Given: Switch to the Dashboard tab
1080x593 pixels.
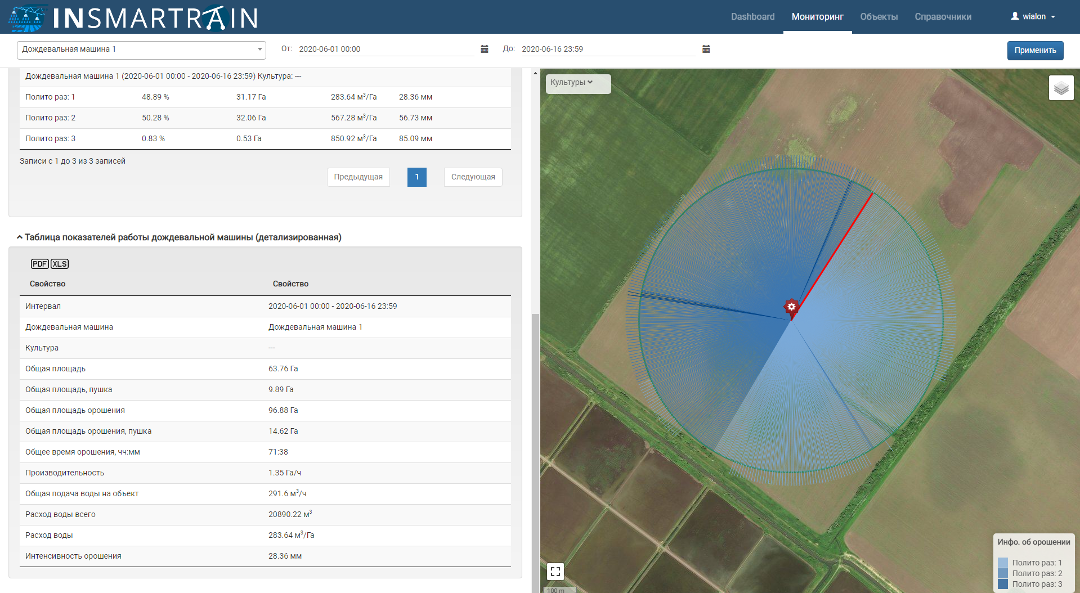Looking at the screenshot, I should 753,17.
